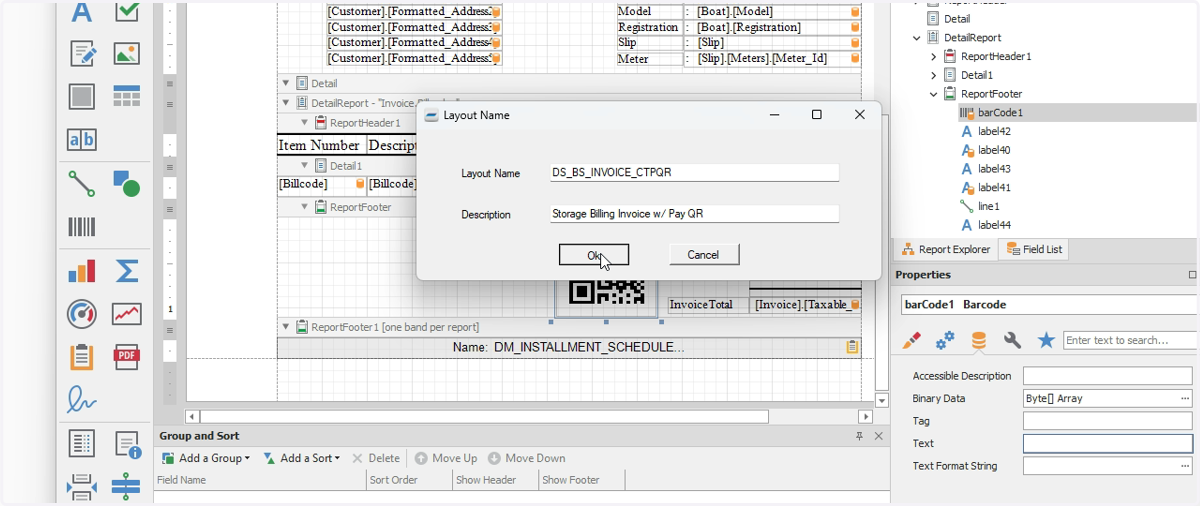Click Cancel in Layout Name dialog
The image size is (1200, 506).
(x=704, y=255)
